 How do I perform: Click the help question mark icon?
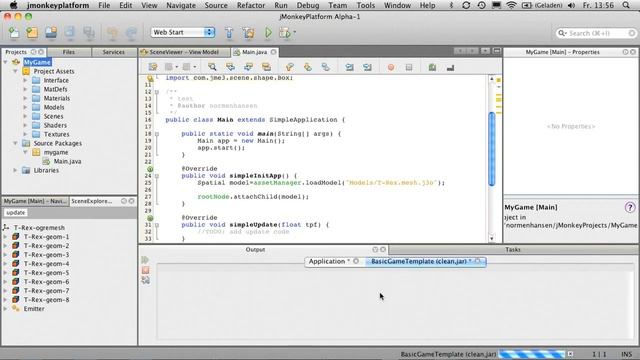pyautogui.click(x=630, y=207)
